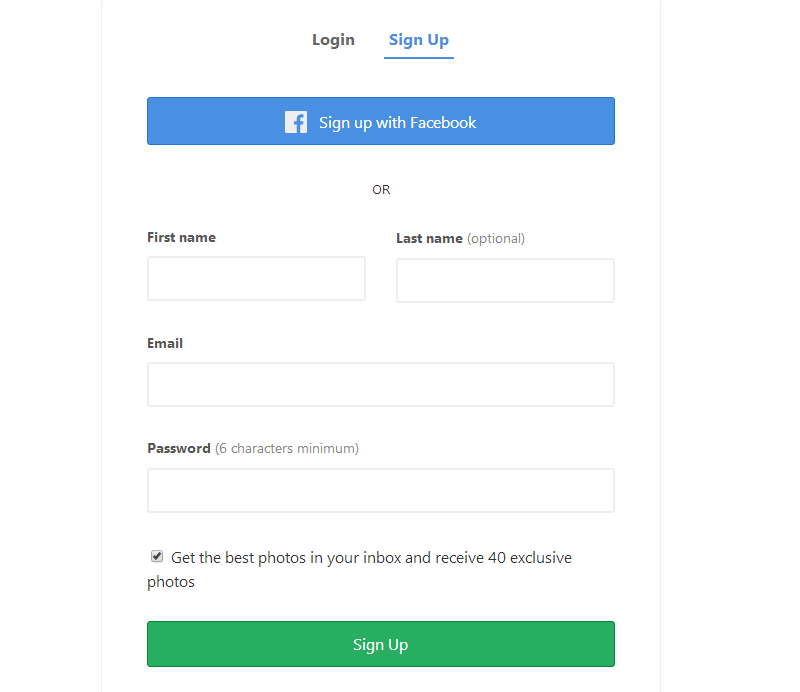Click into the Last name text box
The image size is (800, 692).
[x=505, y=281]
